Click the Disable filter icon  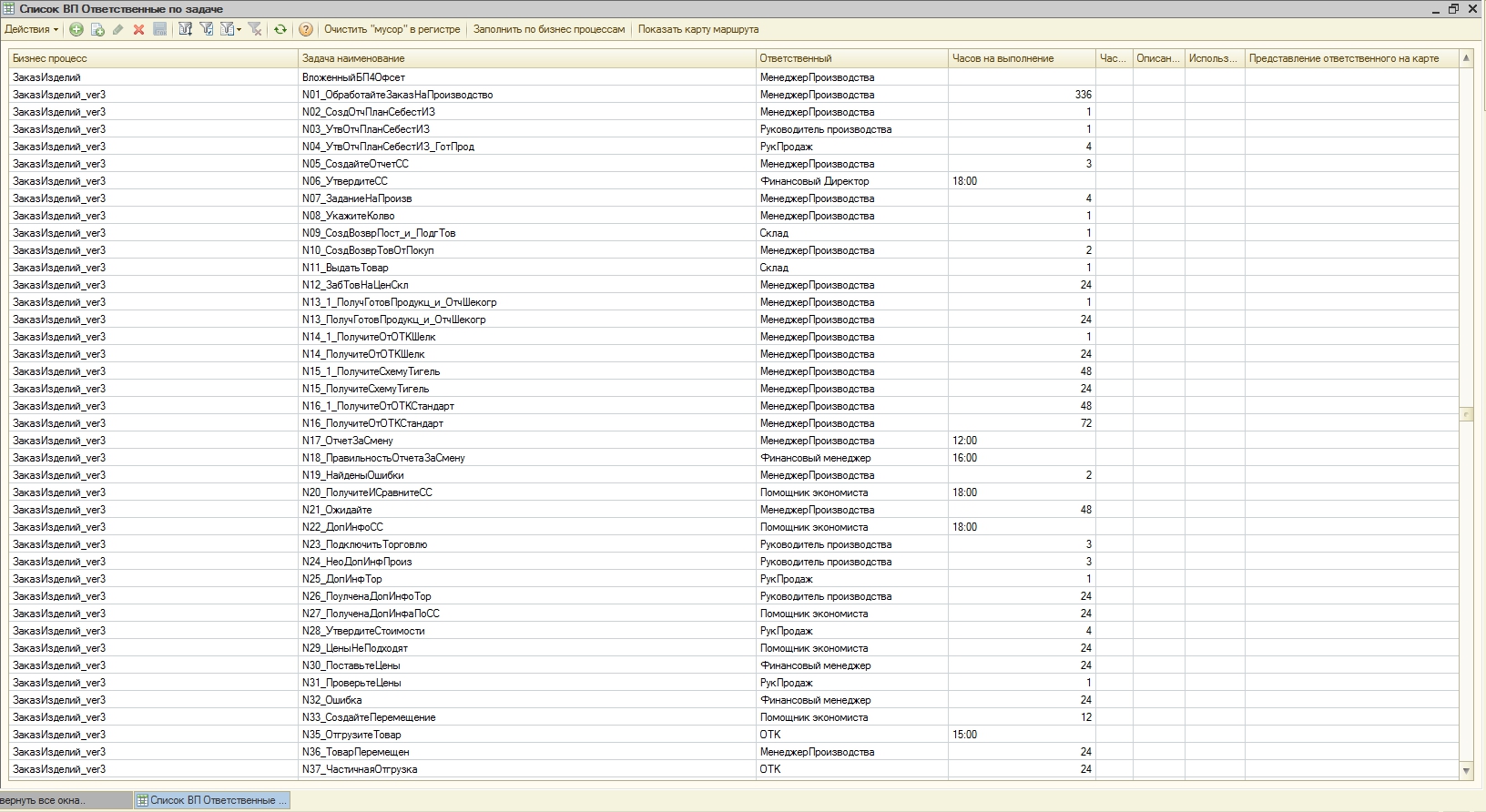click(x=255, y=29)
